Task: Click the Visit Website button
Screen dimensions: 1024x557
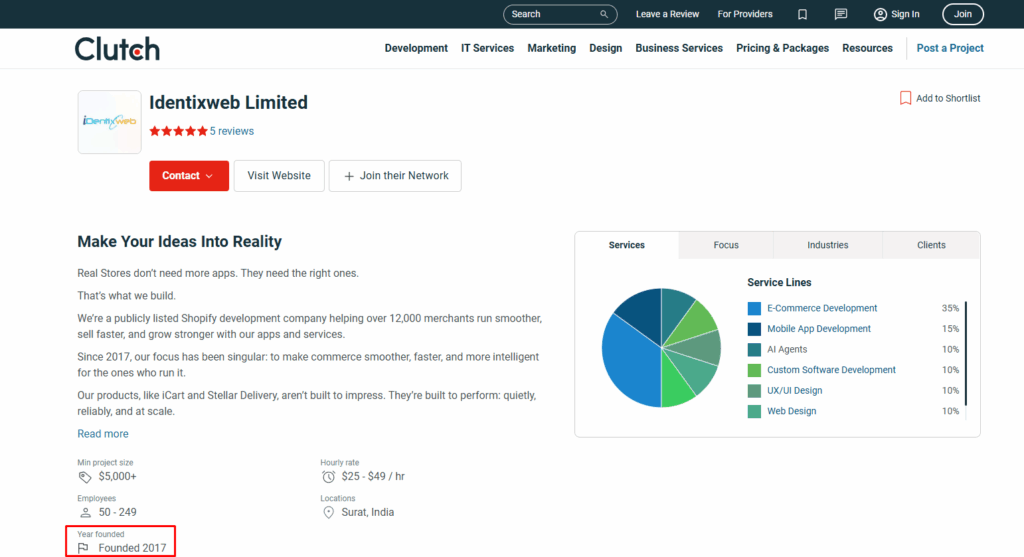Action: [x=279, y=176]
